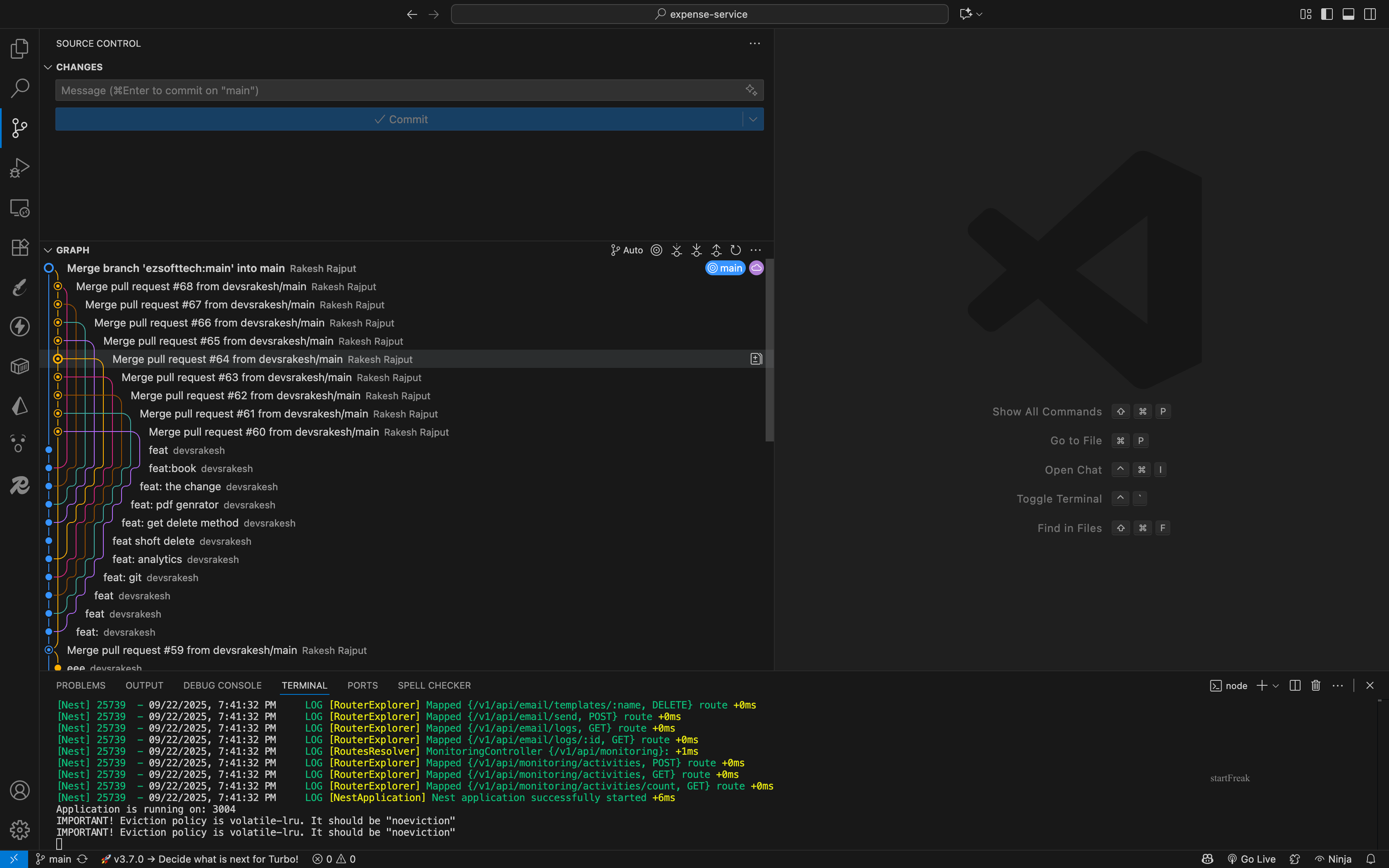The width and height of the screenshot is (1389, 868).
Task: Switch to the DEBUG CONSOLE tab
Action: click(x=222, y=685)
